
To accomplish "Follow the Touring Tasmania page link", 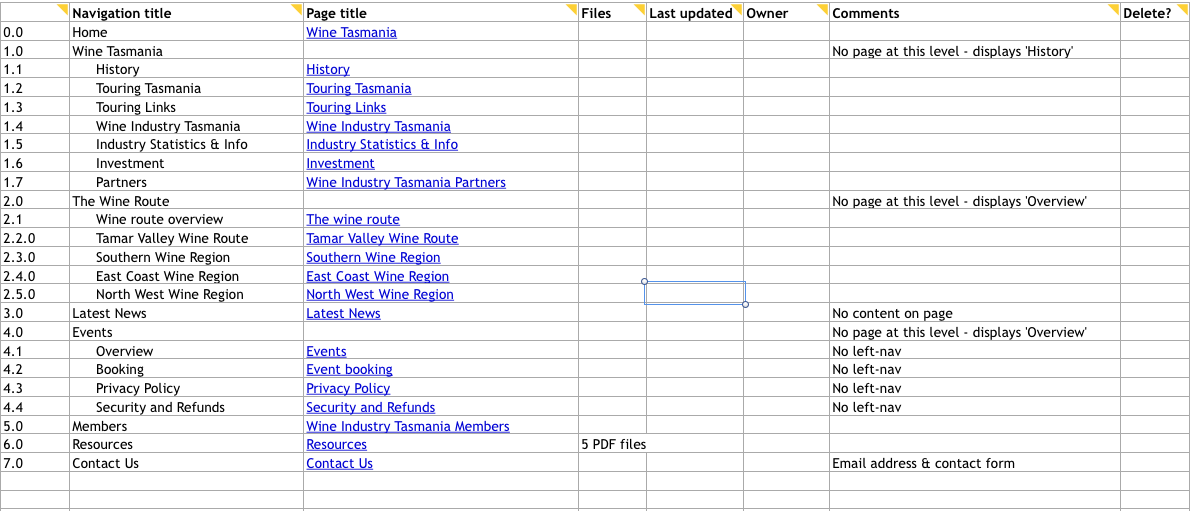I will pyautogui.click(x=359, y=89).
